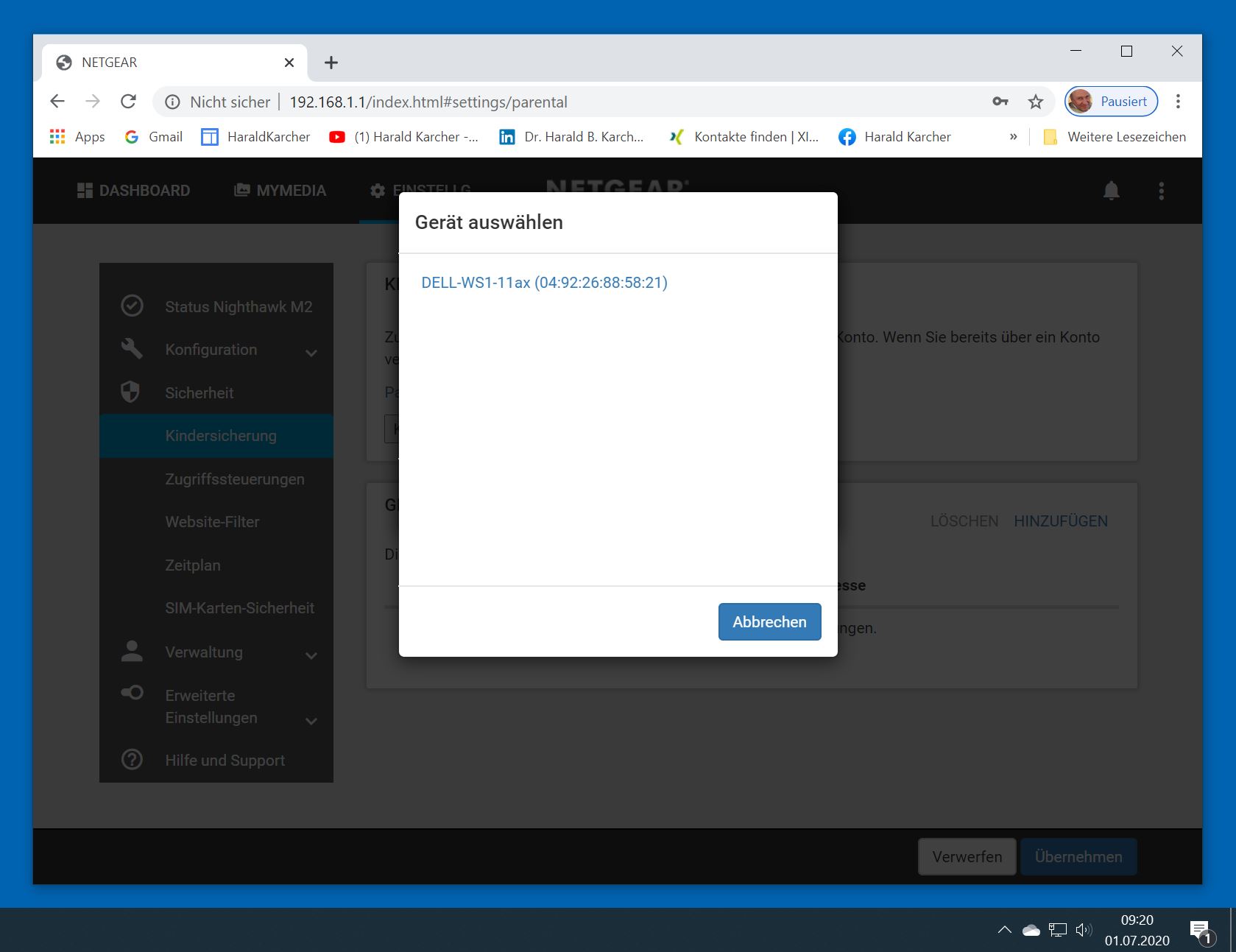Open the network tray icon

[x=1058, y=930]
